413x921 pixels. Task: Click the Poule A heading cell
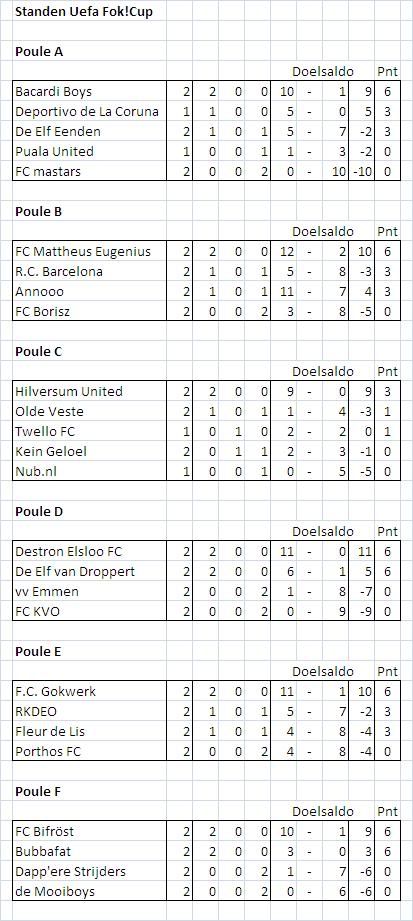click(x=39, y=52)
